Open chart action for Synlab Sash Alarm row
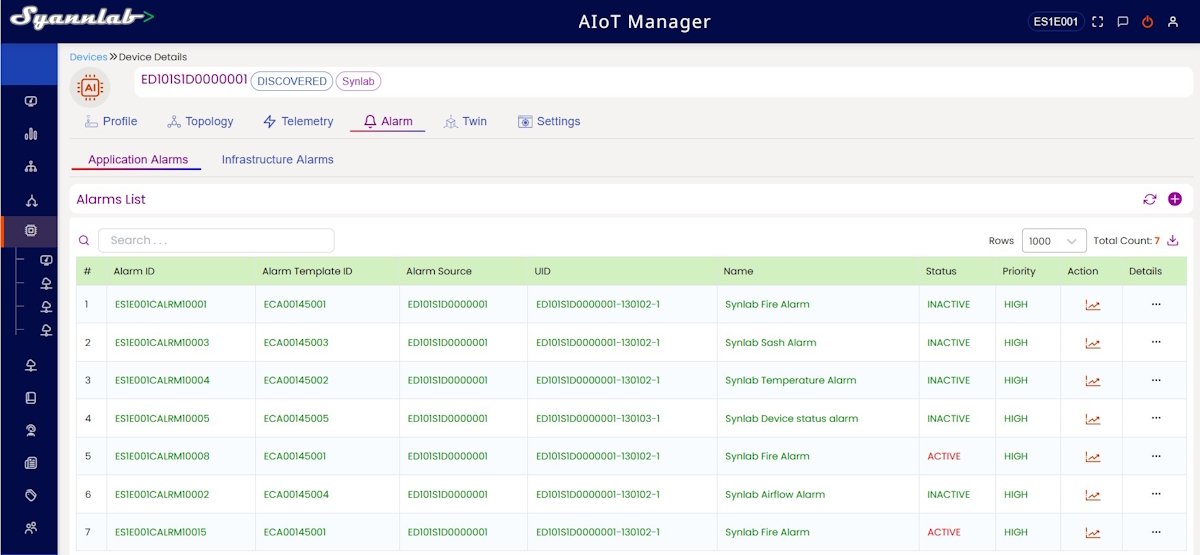1200x555 pixels. (1092, 343)
